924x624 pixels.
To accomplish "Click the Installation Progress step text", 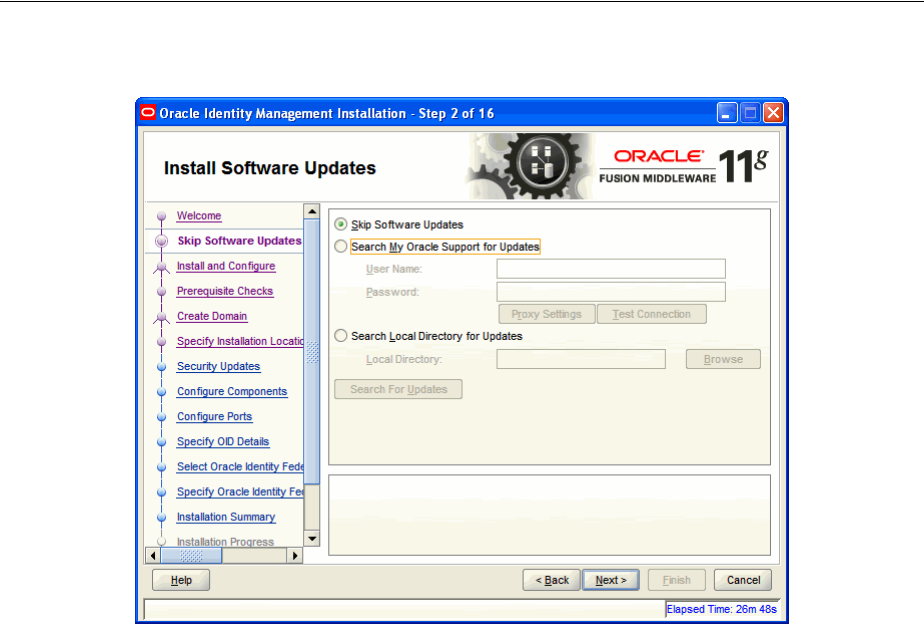I will click(226, 542).
